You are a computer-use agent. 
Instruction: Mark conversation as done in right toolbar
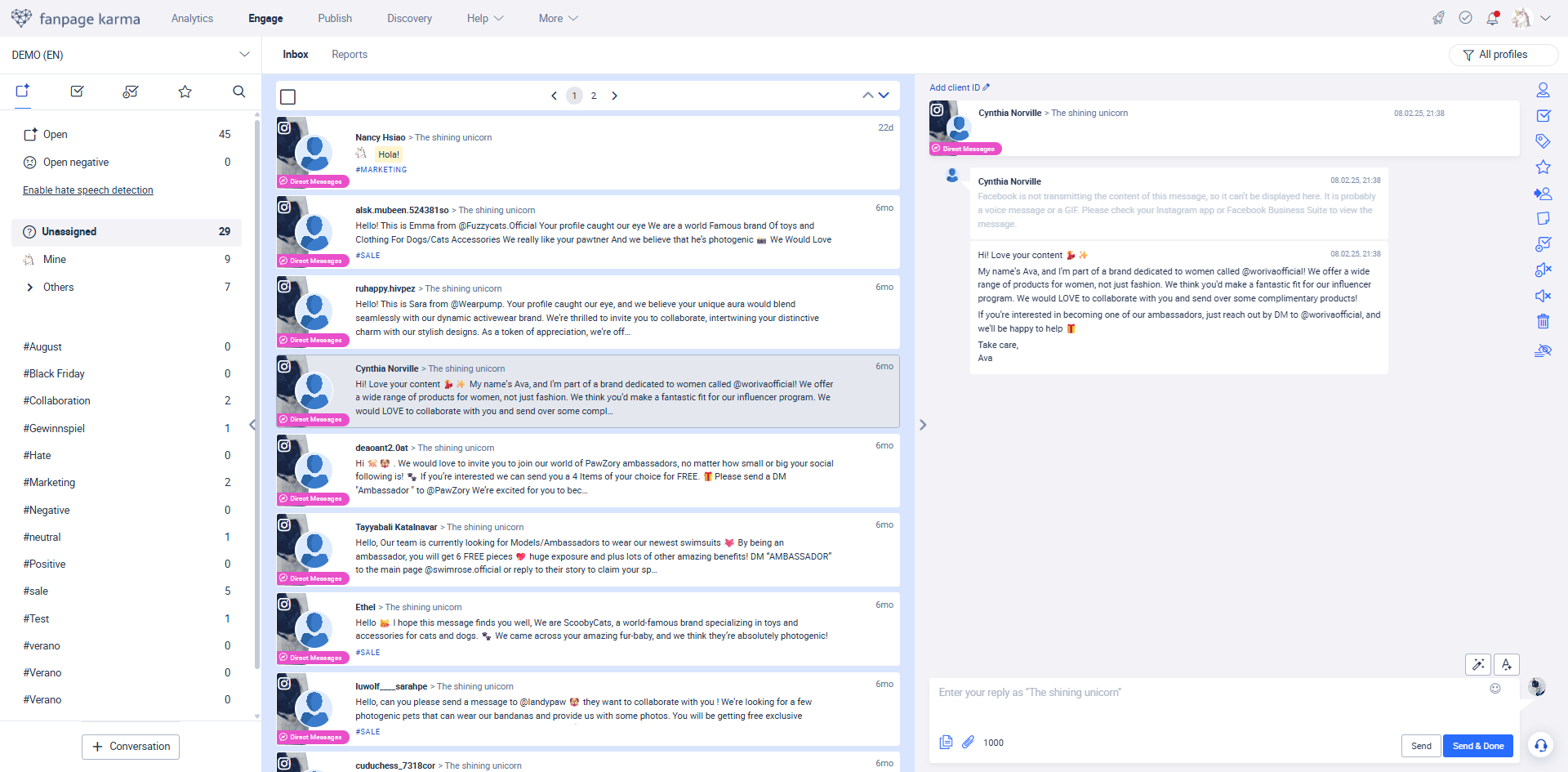[x=1543, y=116]
